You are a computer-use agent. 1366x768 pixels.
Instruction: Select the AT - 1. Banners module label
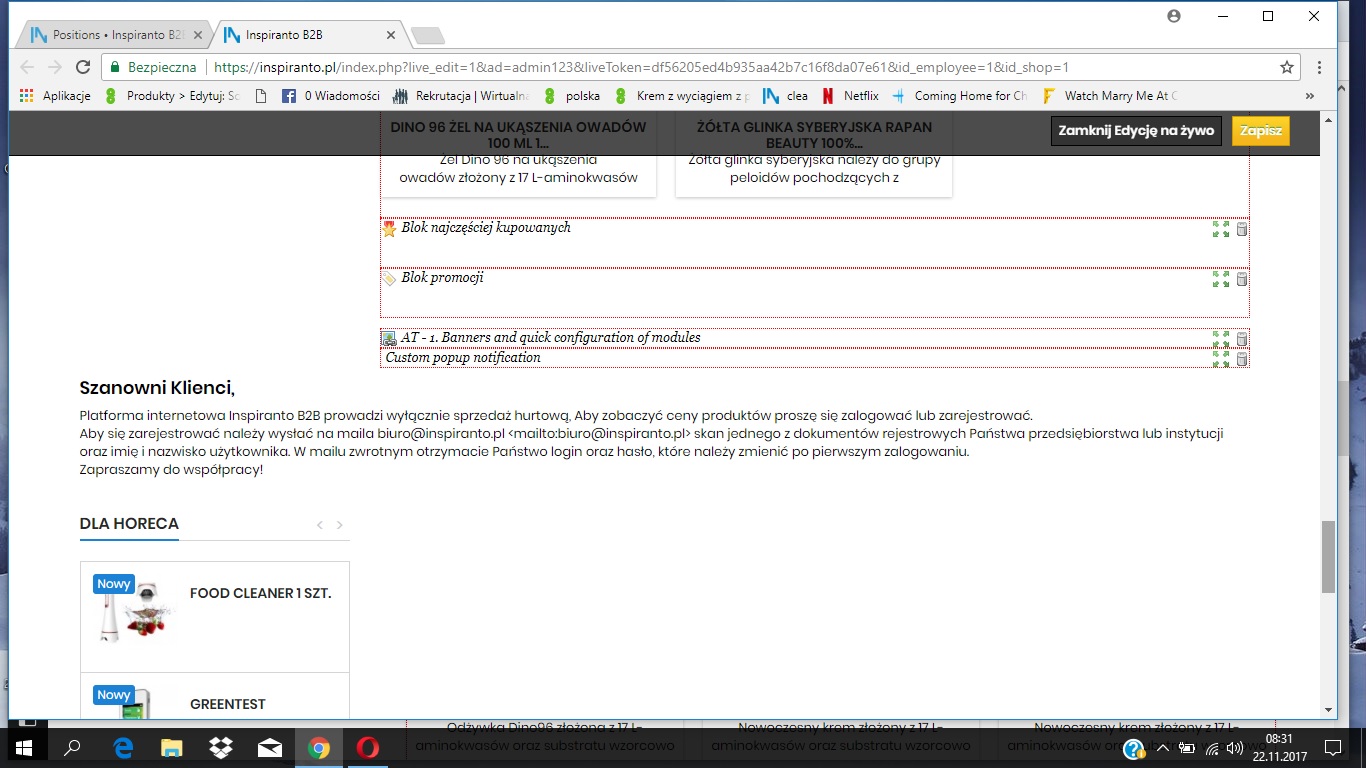[551, 338]
